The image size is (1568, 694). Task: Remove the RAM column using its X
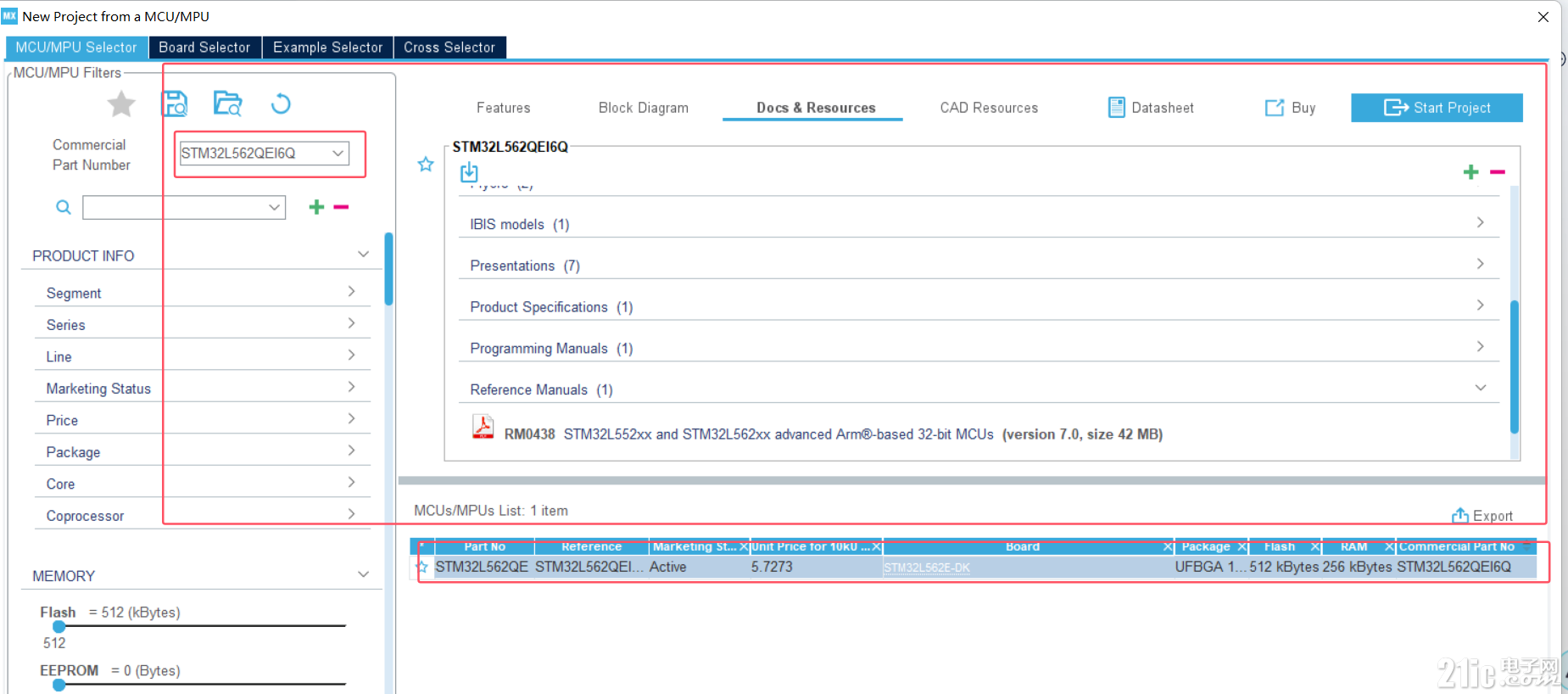coord(1389,547)
